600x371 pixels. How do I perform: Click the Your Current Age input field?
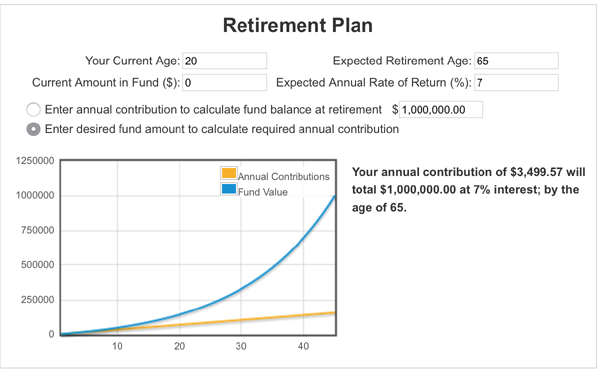tap(225, 61)
